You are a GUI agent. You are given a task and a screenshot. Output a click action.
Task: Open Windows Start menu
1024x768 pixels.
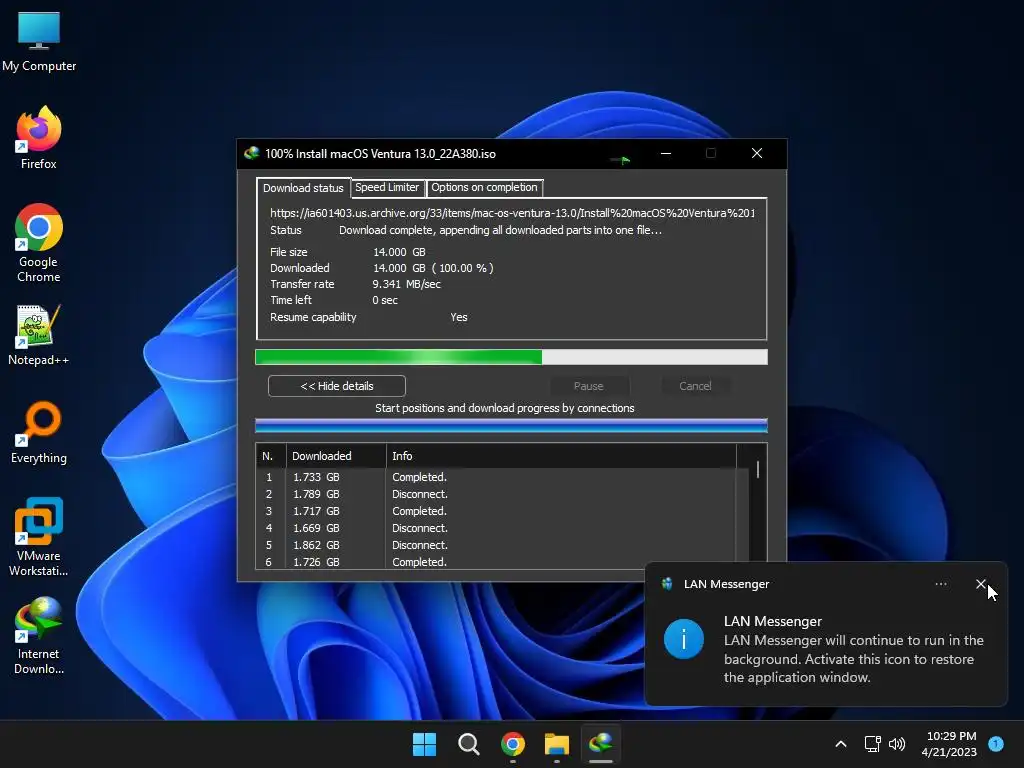[424, 744]
